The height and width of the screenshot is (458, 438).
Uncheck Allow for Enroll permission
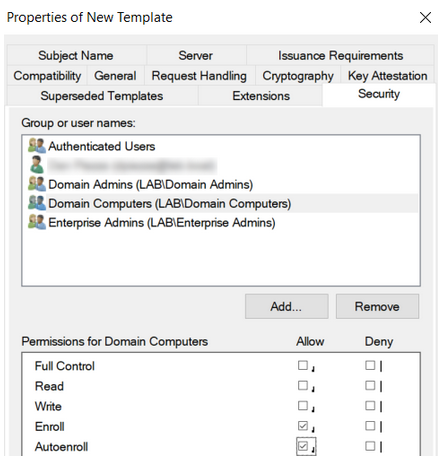tap(303, 426)
